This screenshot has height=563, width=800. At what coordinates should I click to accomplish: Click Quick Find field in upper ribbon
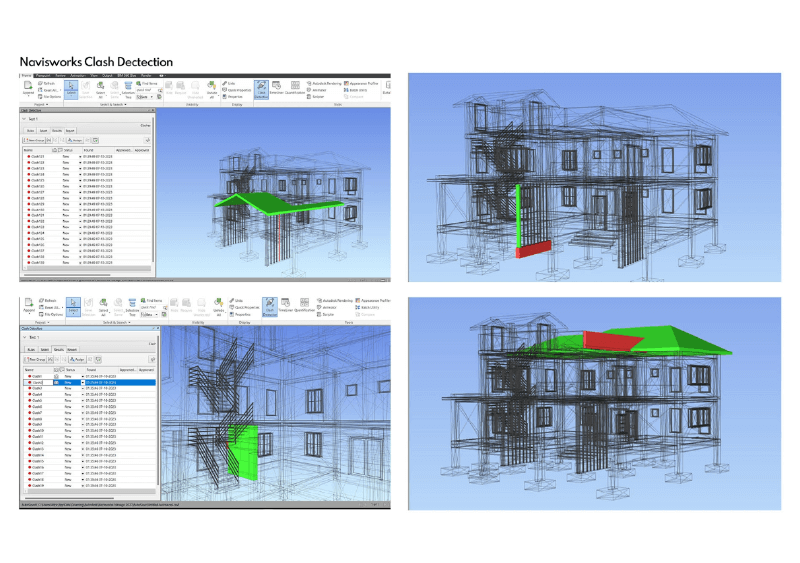click(146, 90)
